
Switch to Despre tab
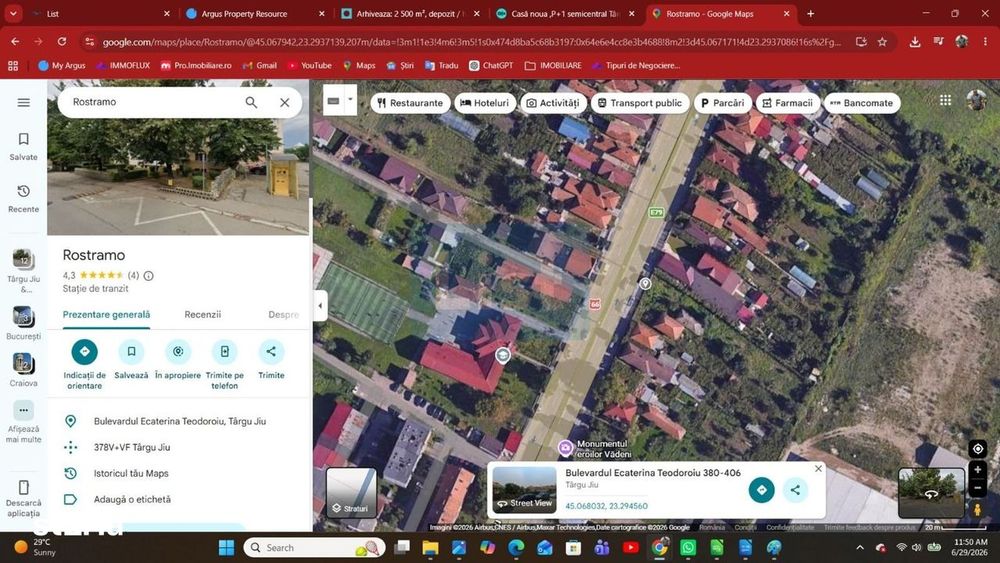(x=284, y=314)
